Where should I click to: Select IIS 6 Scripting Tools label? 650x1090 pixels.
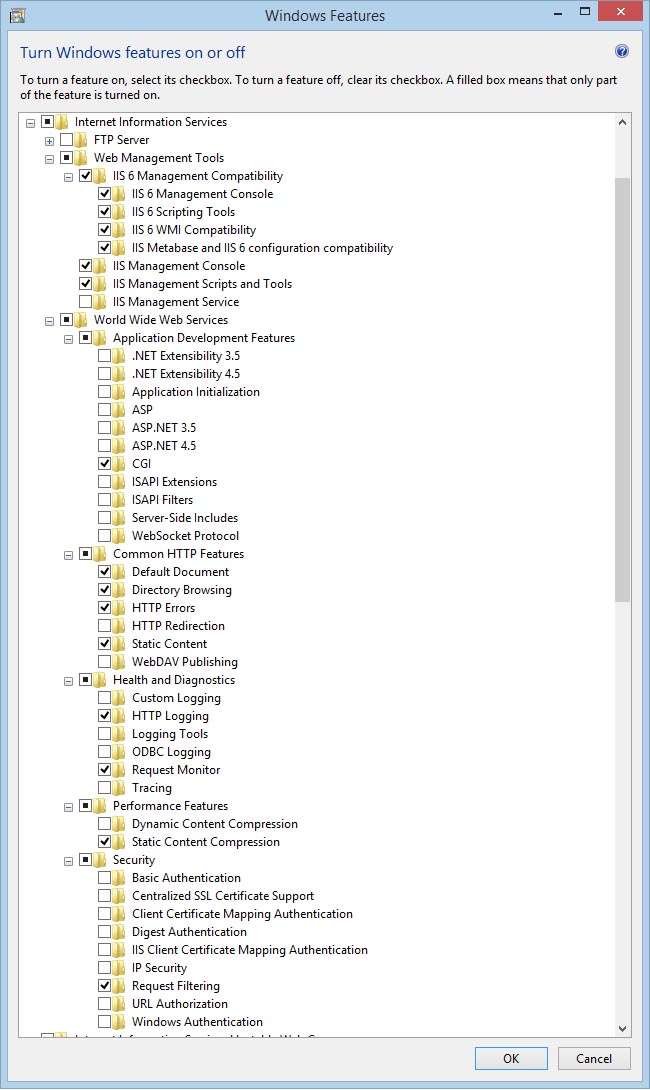[x=184, y=211]
